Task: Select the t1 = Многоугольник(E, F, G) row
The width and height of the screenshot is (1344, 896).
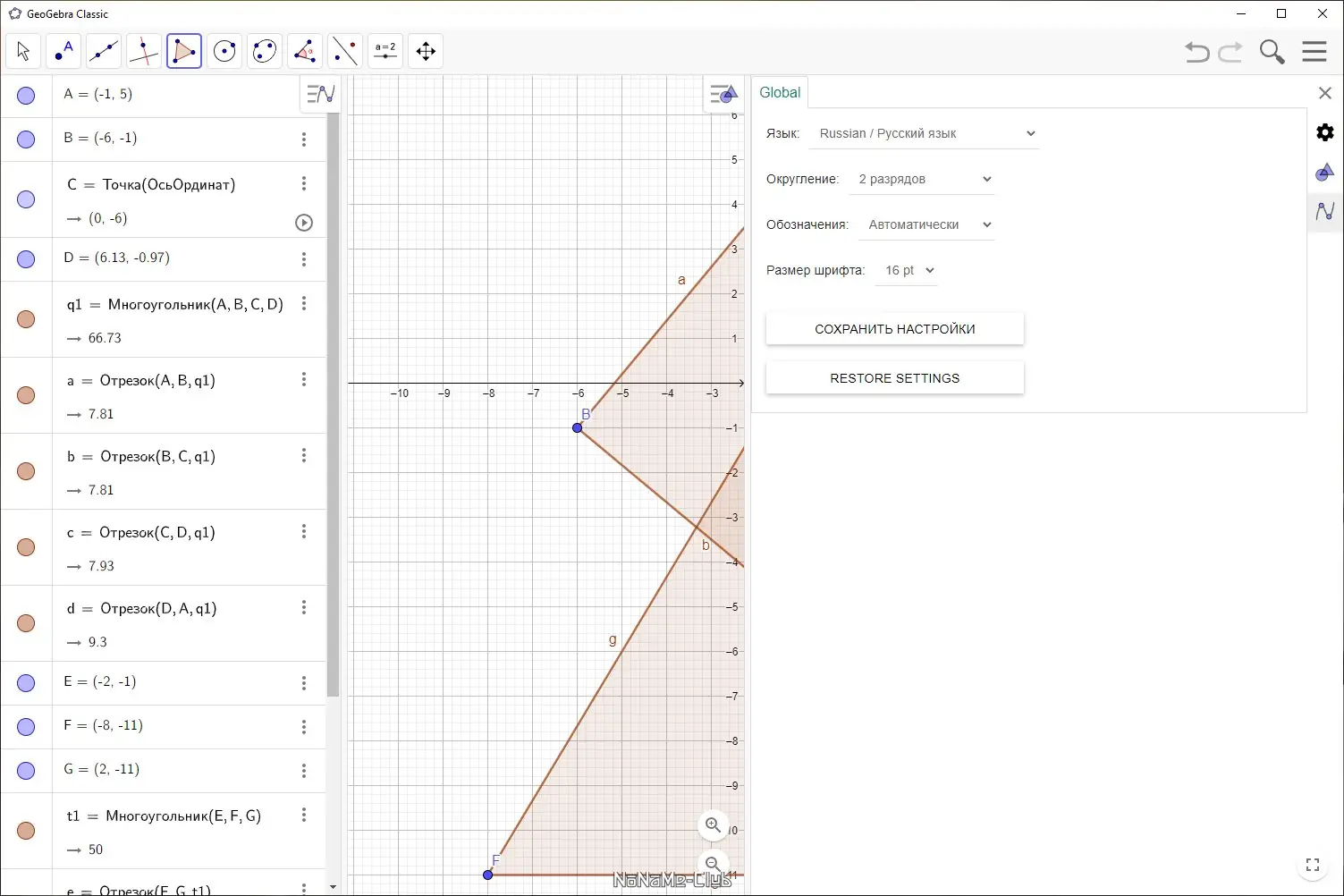Action: (x=164, y=832)
